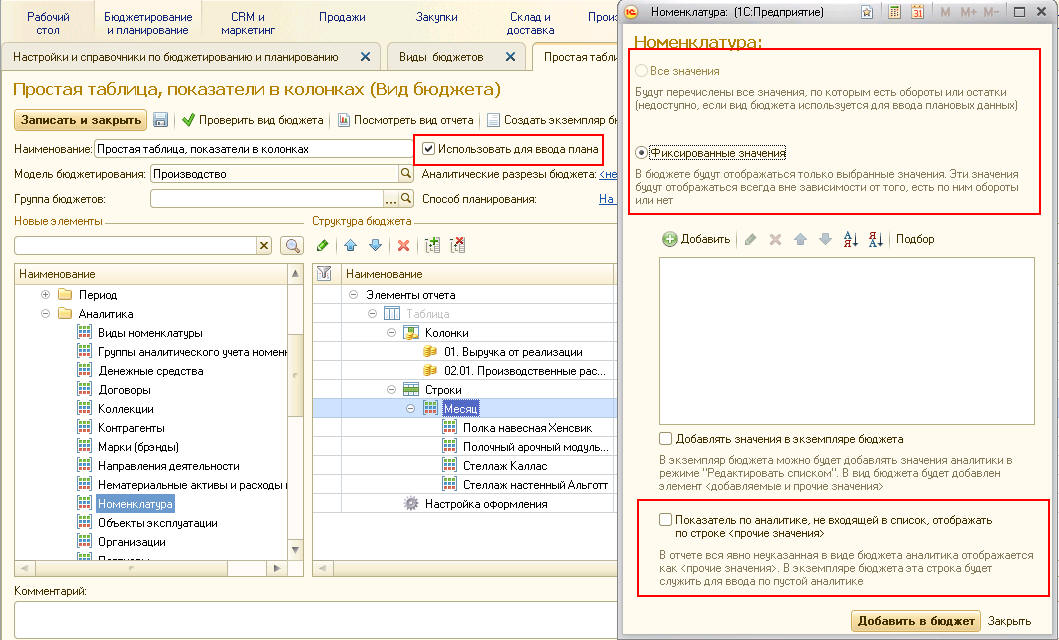
Task: Collapse the Колонки node
Action: (391, 332)
